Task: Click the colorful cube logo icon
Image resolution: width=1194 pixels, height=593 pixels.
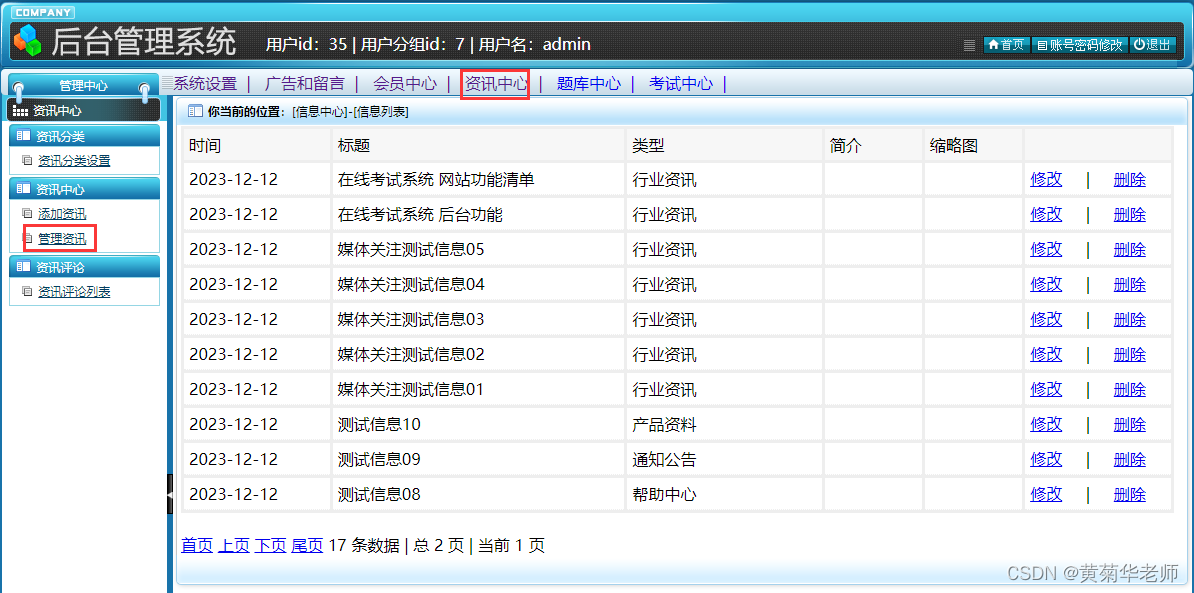Action: click(x=27, y=40)
